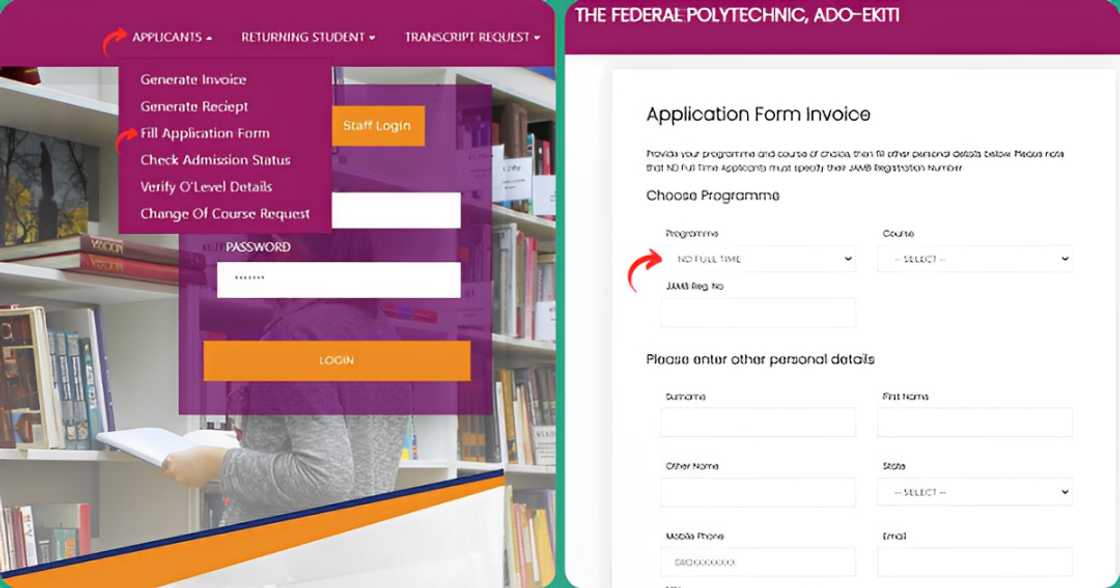This screenshot has width=1120, height=588.
Task: Open the Applicants dropdown menu
Action: point(172,37)
